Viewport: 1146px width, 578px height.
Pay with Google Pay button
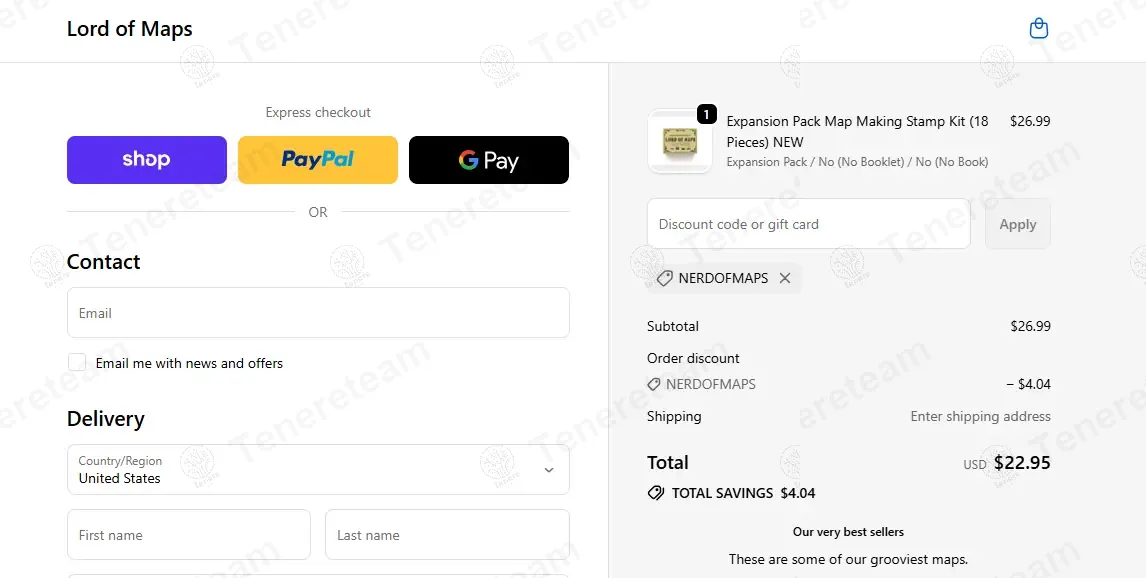point(489,160)
